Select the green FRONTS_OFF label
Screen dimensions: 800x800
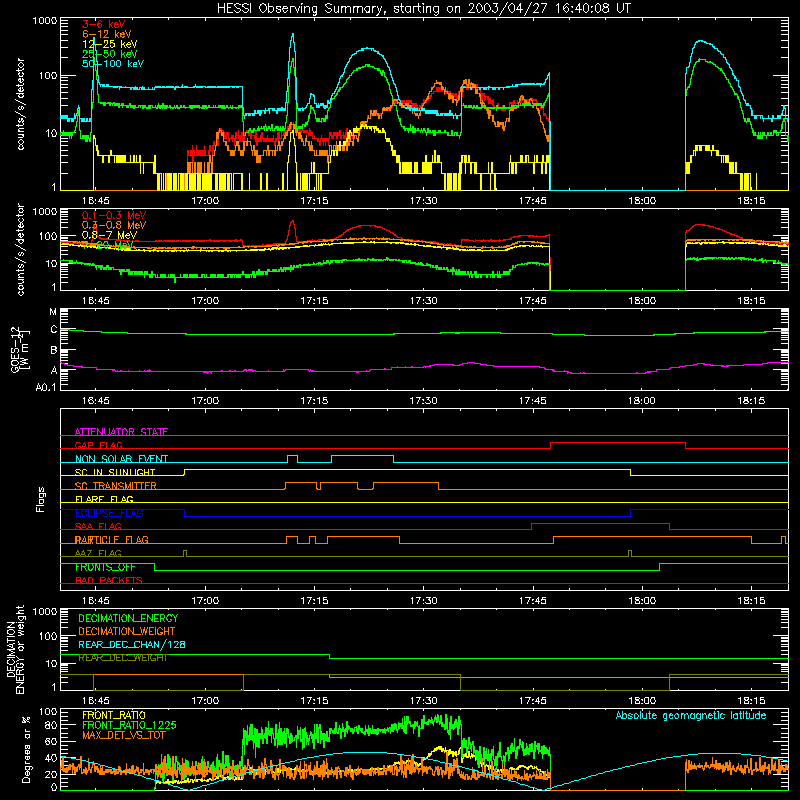[105, 567]
